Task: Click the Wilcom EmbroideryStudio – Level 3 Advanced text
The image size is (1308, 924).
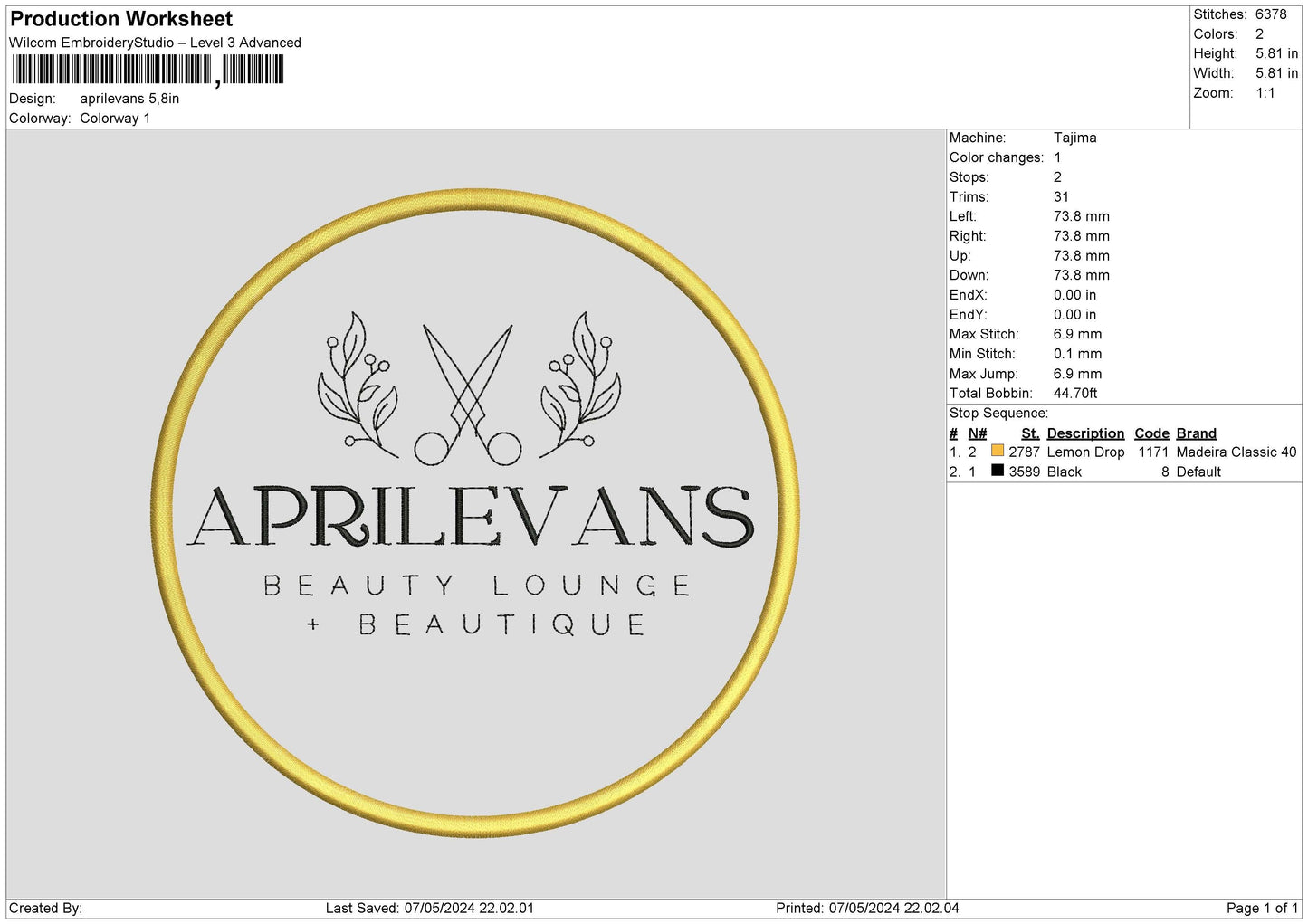Action: click(x=155, y=43)
